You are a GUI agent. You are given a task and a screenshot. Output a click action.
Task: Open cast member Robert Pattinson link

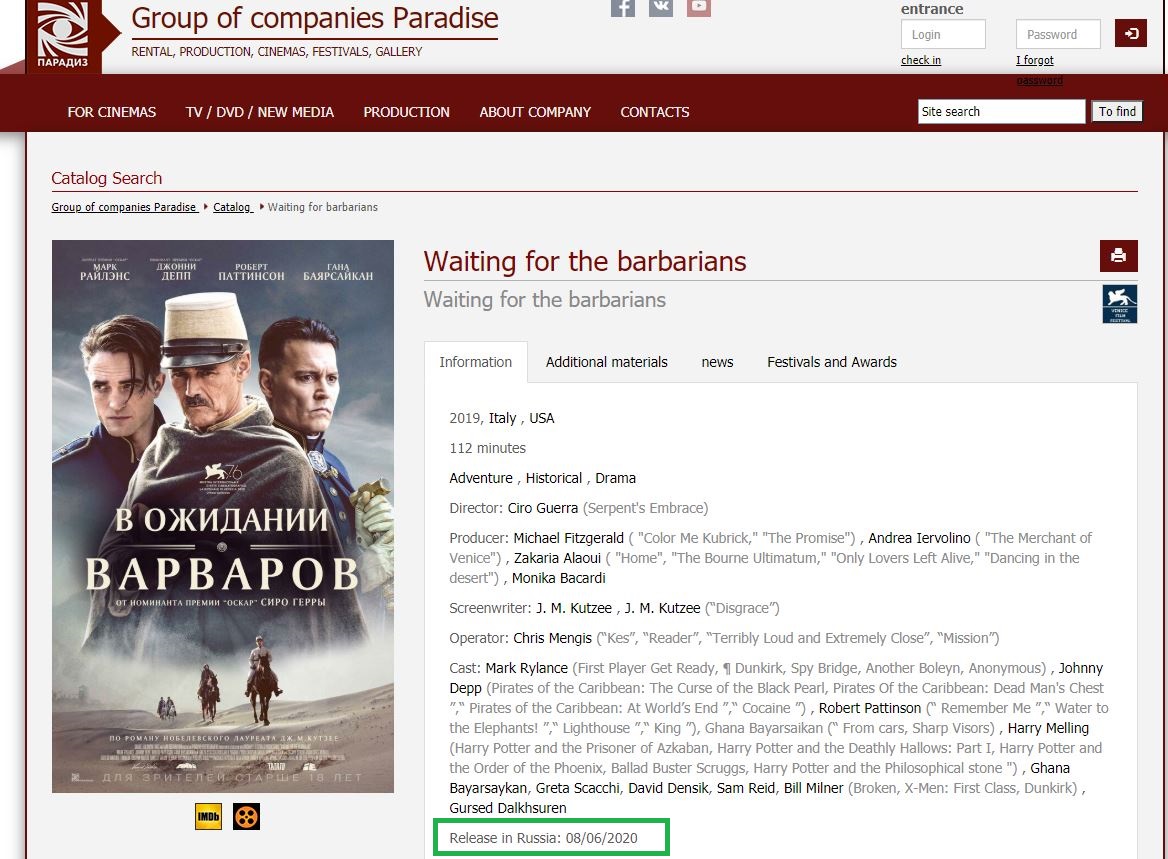pos(869,708)
